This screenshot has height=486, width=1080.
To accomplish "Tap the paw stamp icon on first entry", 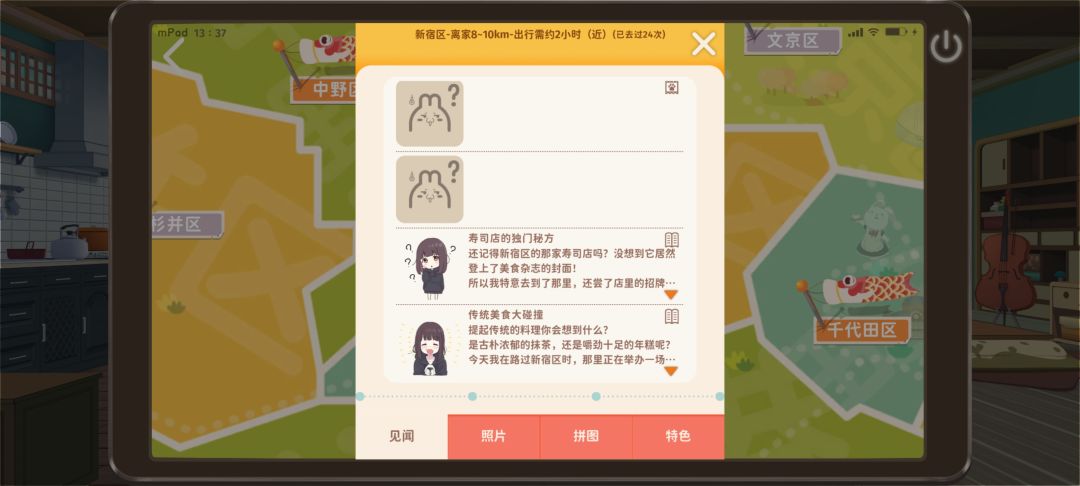I will (672, 87).
